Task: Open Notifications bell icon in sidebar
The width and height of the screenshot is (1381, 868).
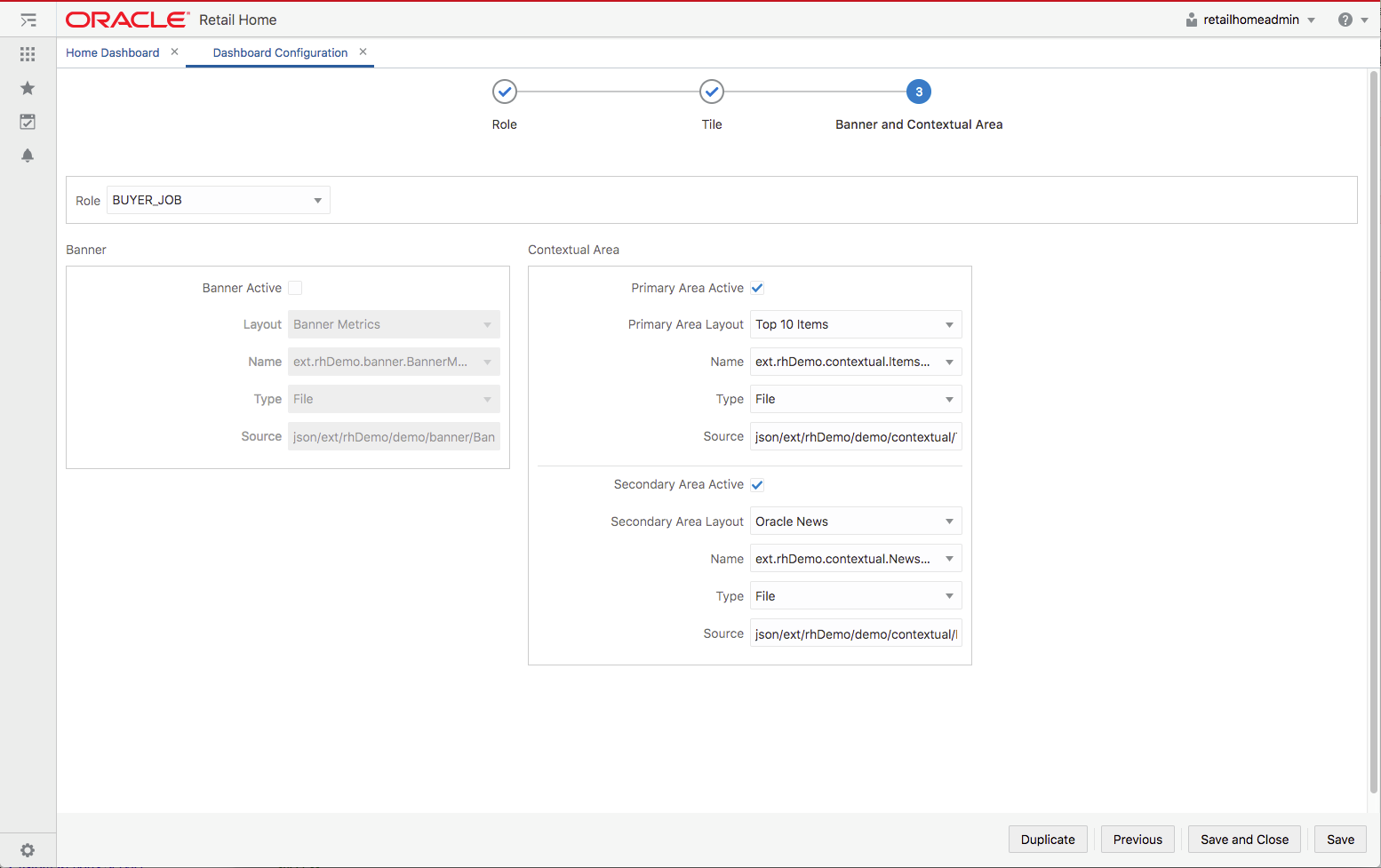Action: click(x=28, y=155)
